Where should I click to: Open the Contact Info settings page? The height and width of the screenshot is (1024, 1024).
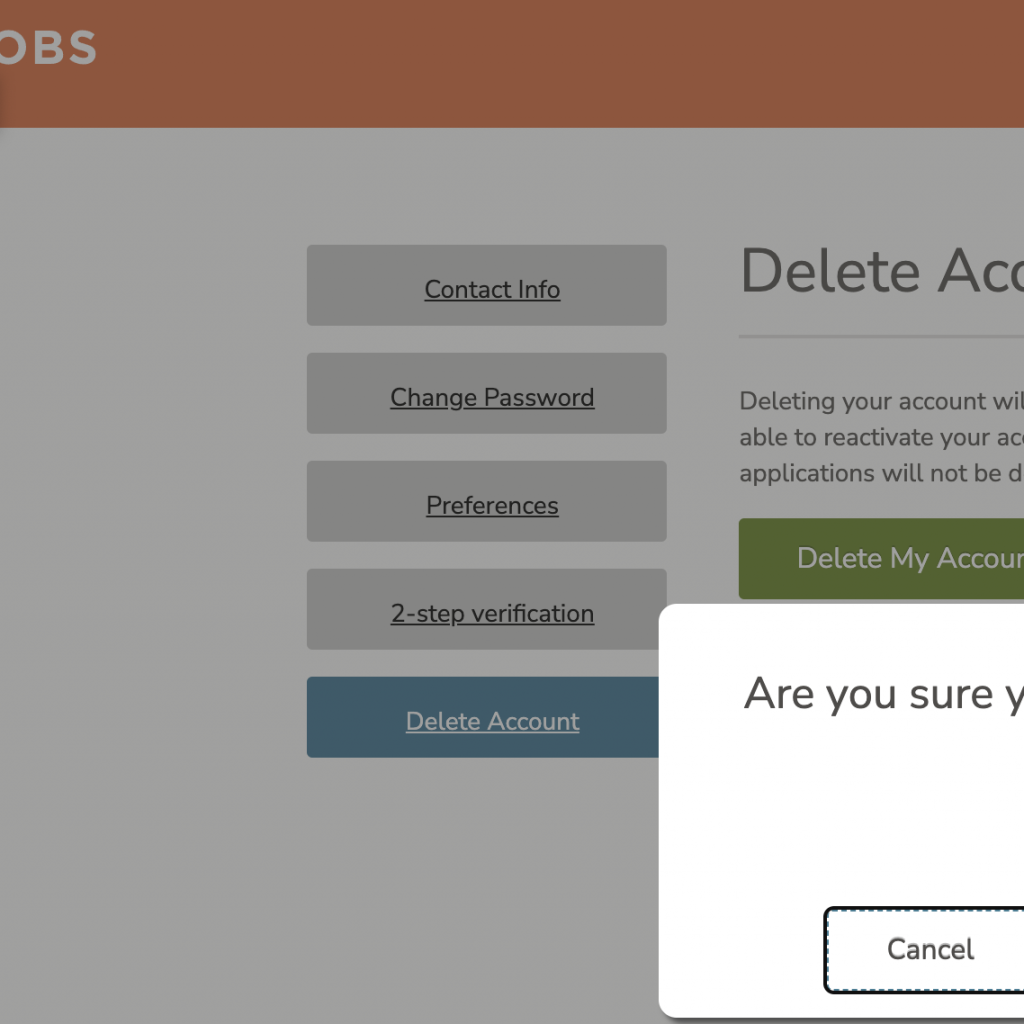[x=492, y=289]
